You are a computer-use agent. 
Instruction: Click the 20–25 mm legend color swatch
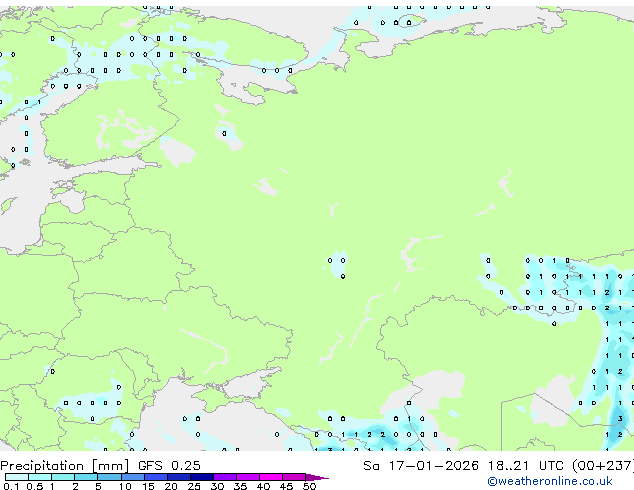click(179, 477)
